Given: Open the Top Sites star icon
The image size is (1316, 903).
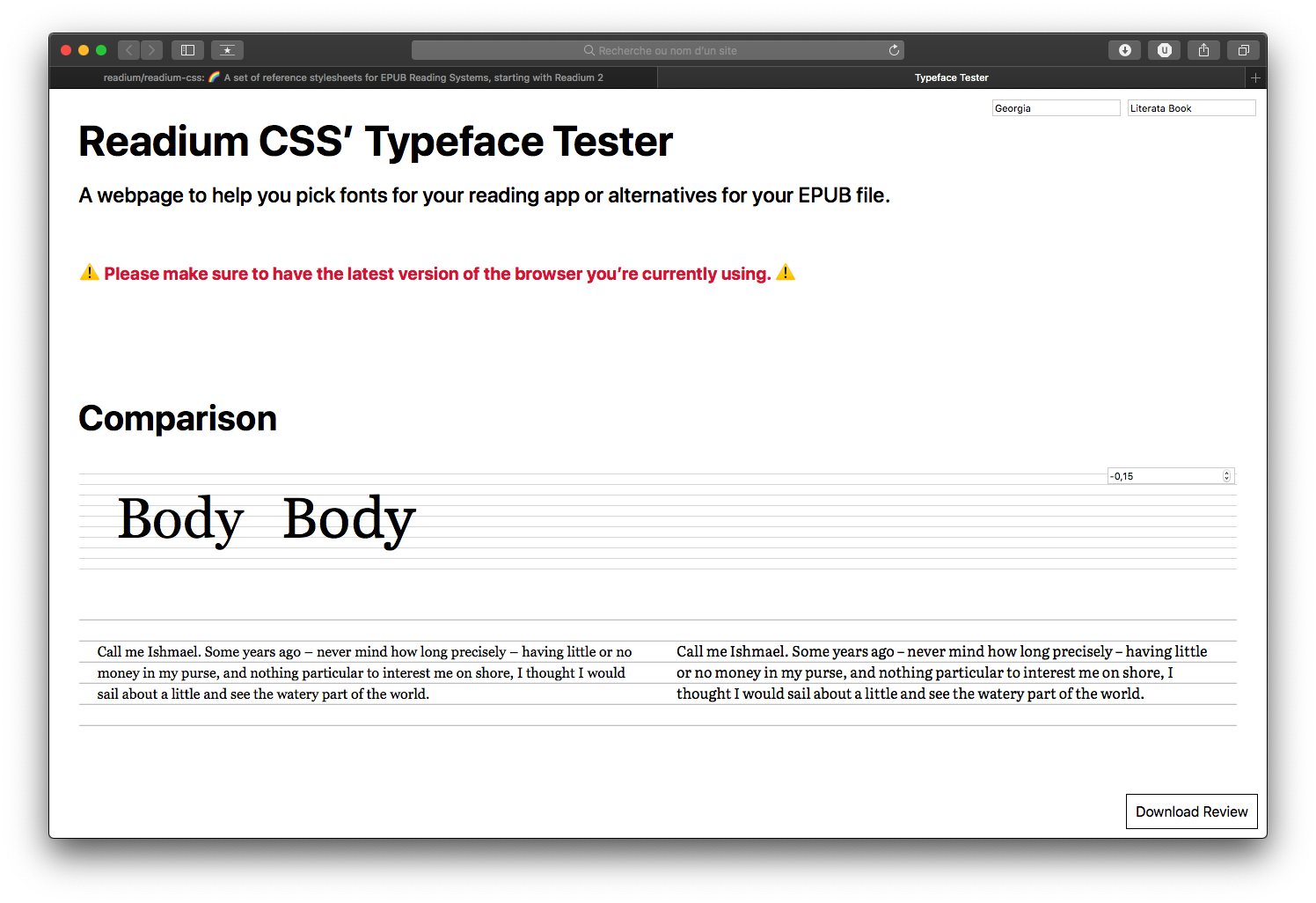Looking at the screenshot, I should point(227,50).
